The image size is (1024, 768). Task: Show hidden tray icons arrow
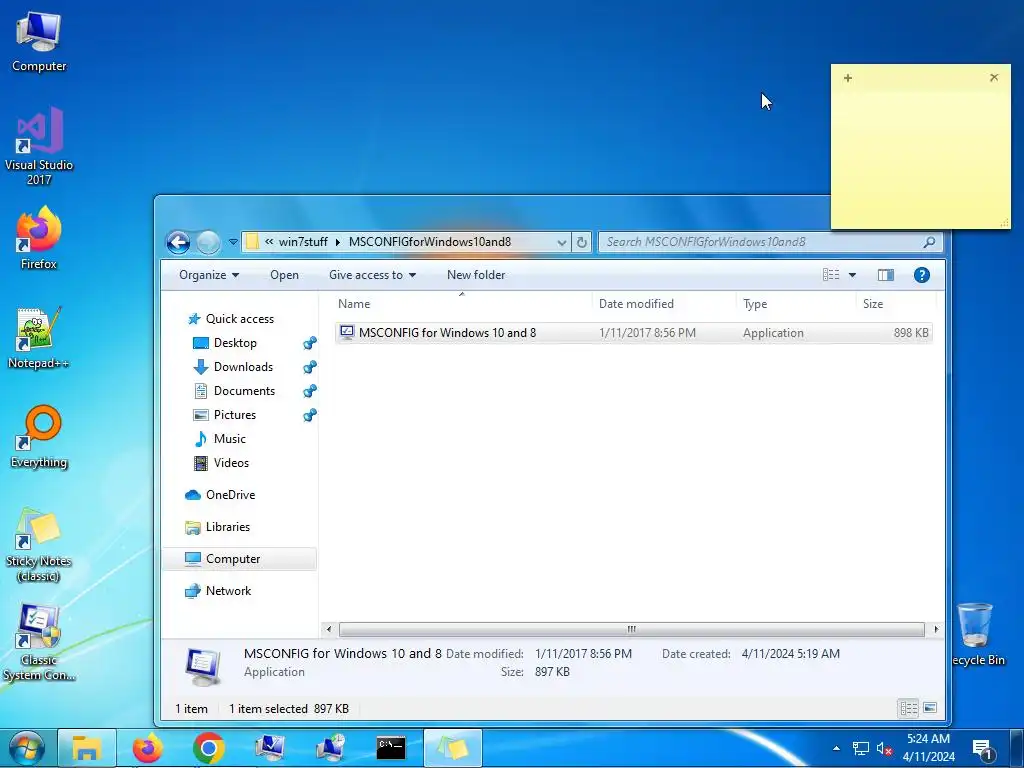[x=836, y=748]
